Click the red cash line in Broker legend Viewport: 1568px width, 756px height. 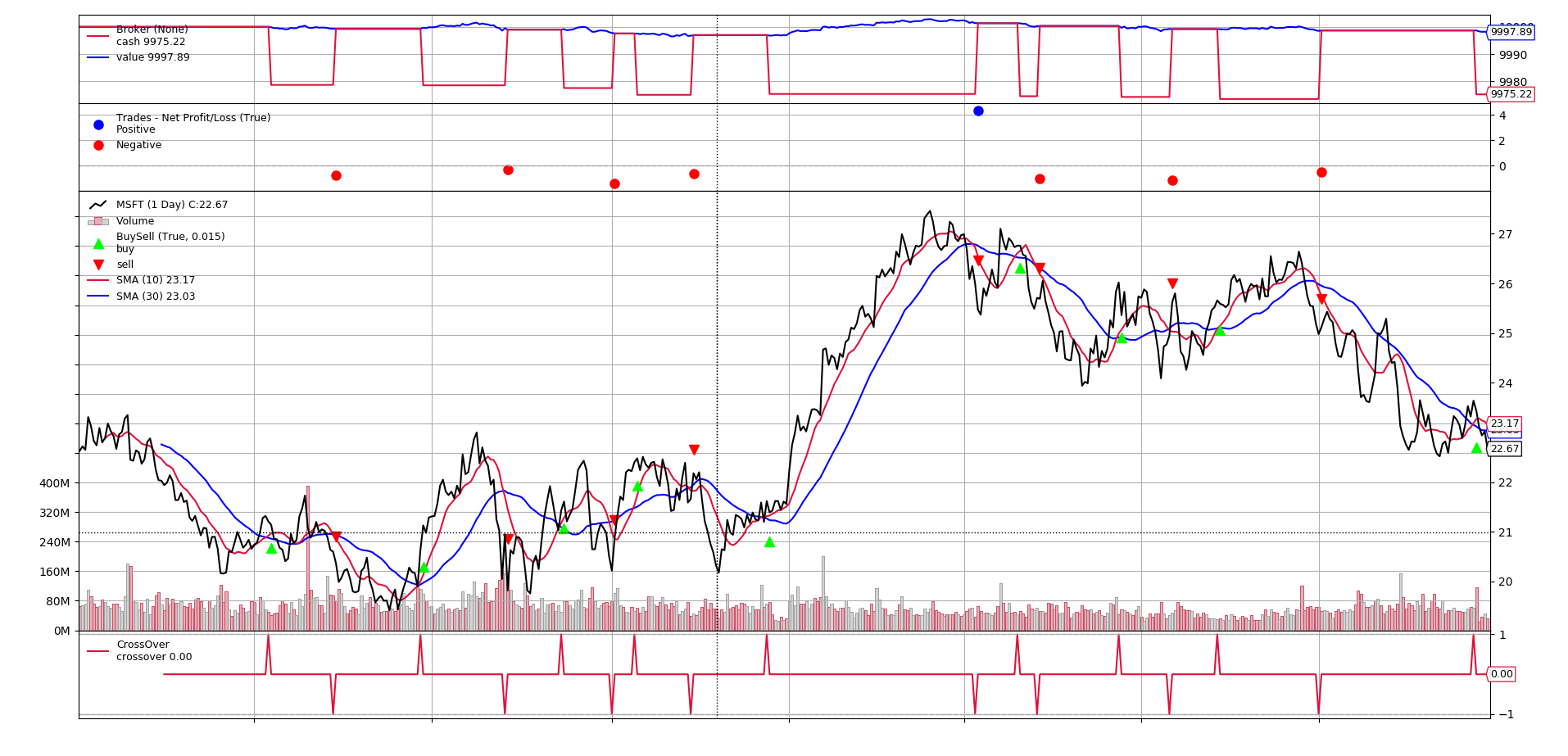click(98, 35)
